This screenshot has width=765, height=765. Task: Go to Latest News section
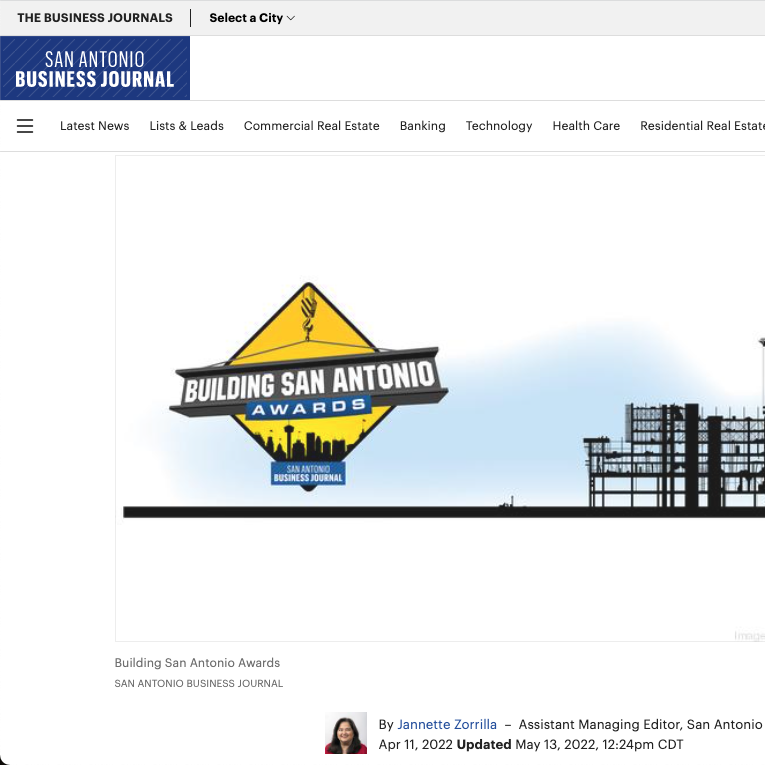(x=95, y=126)
